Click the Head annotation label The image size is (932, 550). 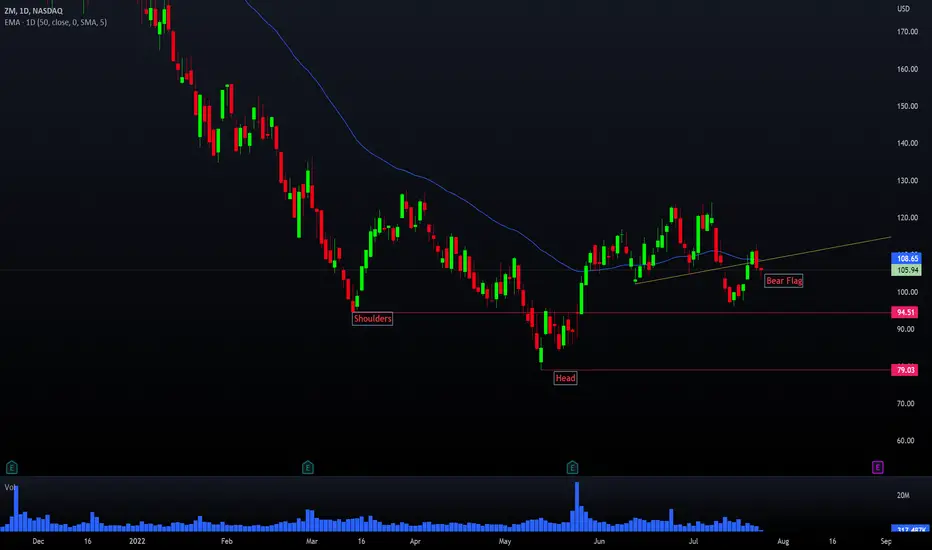click(x=565, y=378)
